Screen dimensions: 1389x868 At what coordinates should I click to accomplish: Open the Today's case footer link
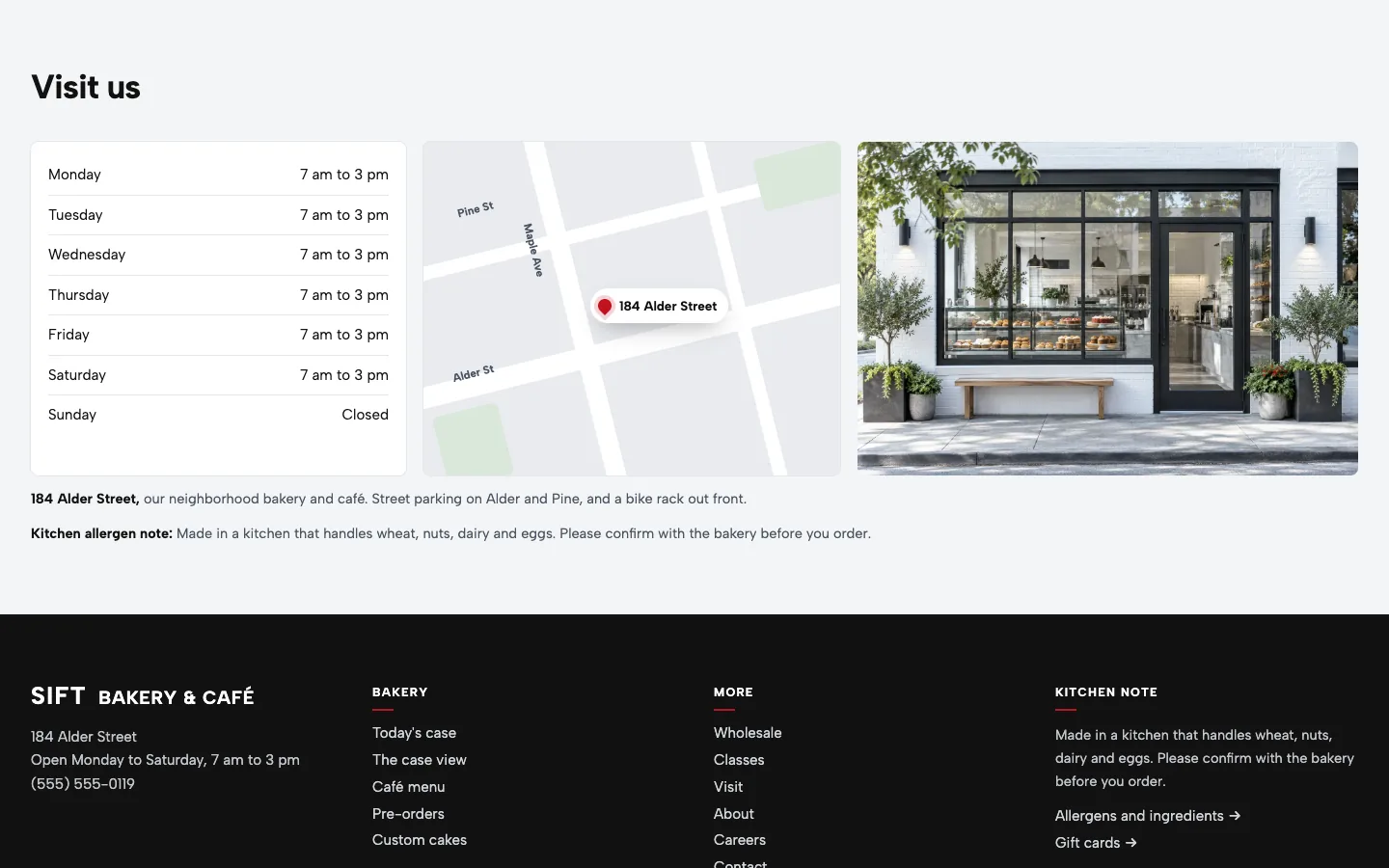pos(414,733)
